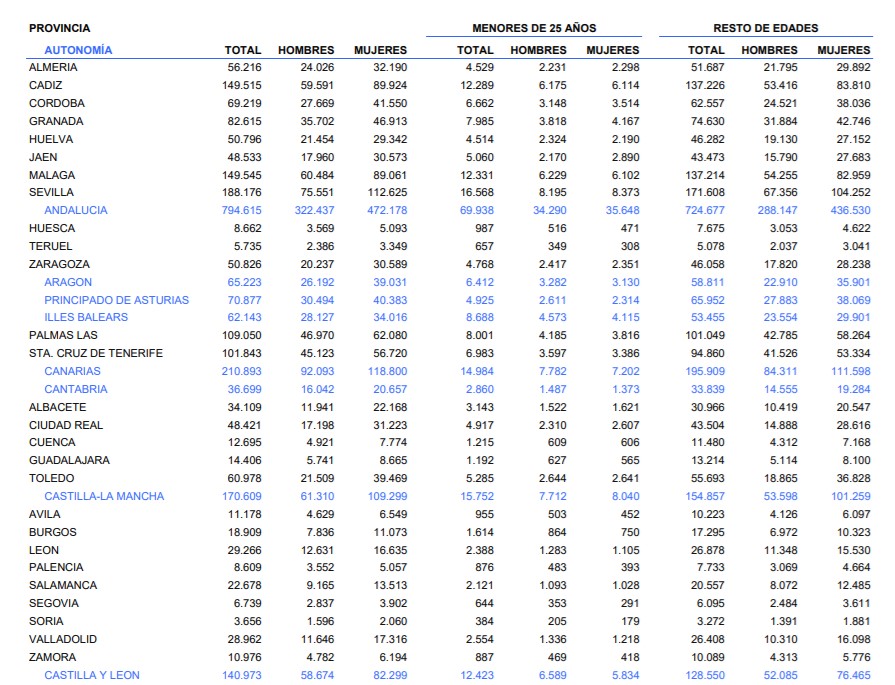Click the CASTILLA-LA MANCHA label
Image resolution: width=895 pixels, height=685 pixels.
[103, 496]
